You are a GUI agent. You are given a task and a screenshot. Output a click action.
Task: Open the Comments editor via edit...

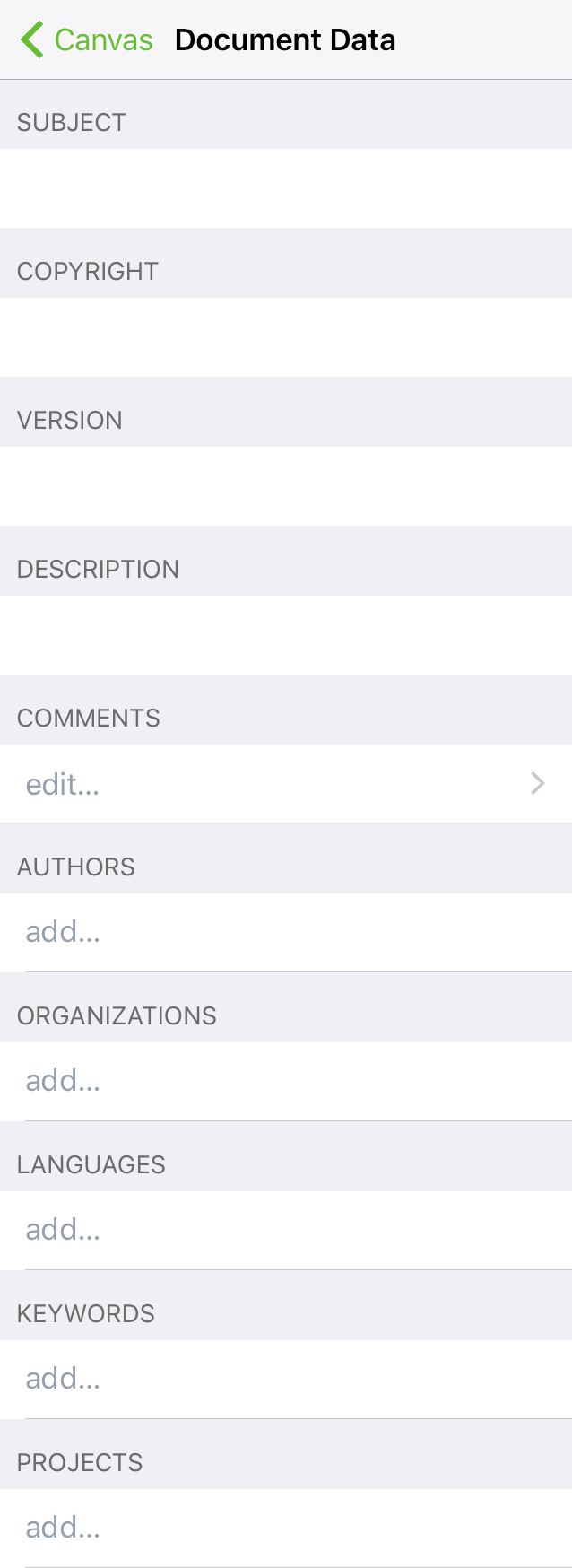pyautogui.click(x=63, y=784)
